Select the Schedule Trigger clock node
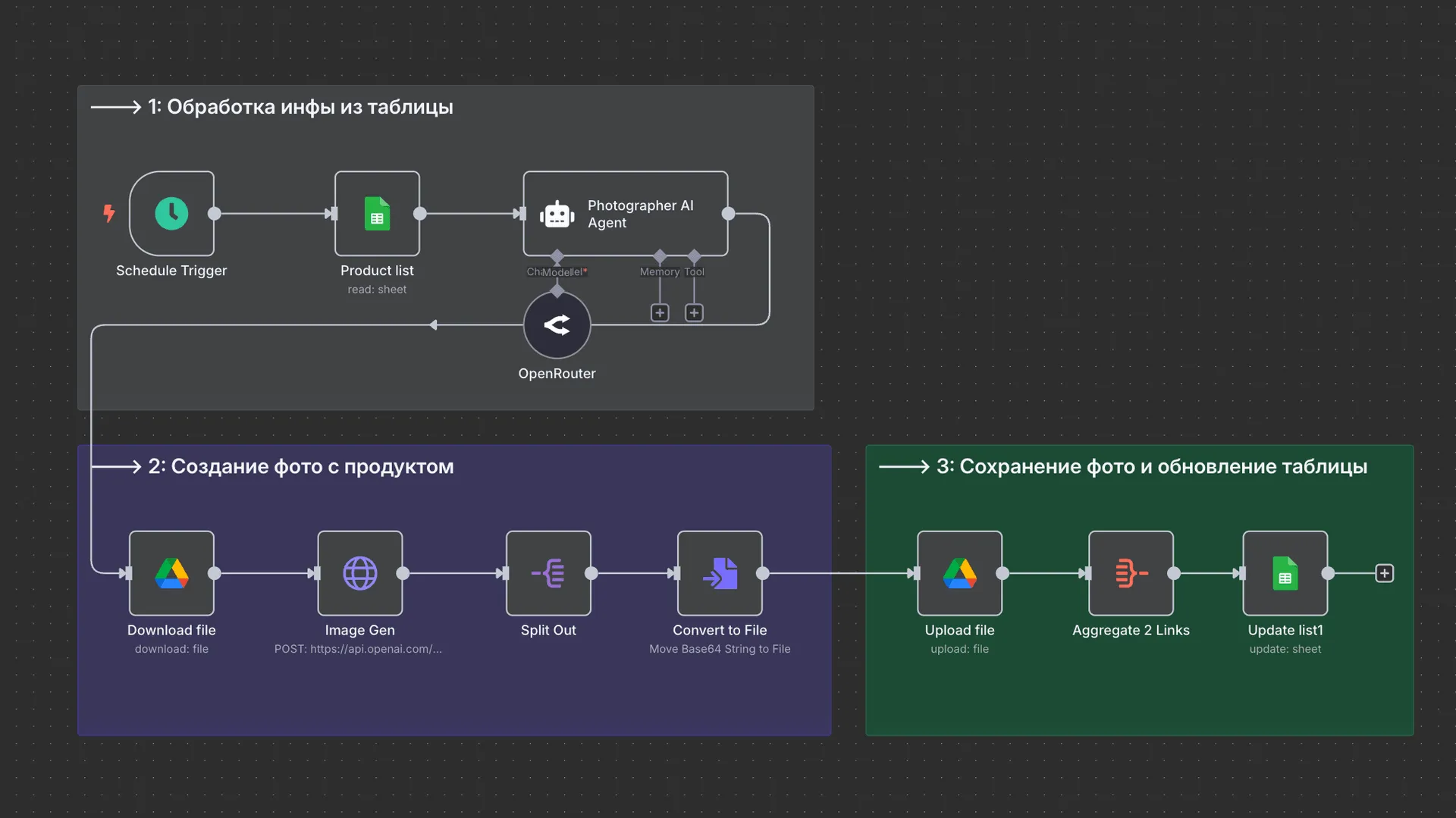The height and width of the screenshot is (818, 1456). tap(171, 214)
